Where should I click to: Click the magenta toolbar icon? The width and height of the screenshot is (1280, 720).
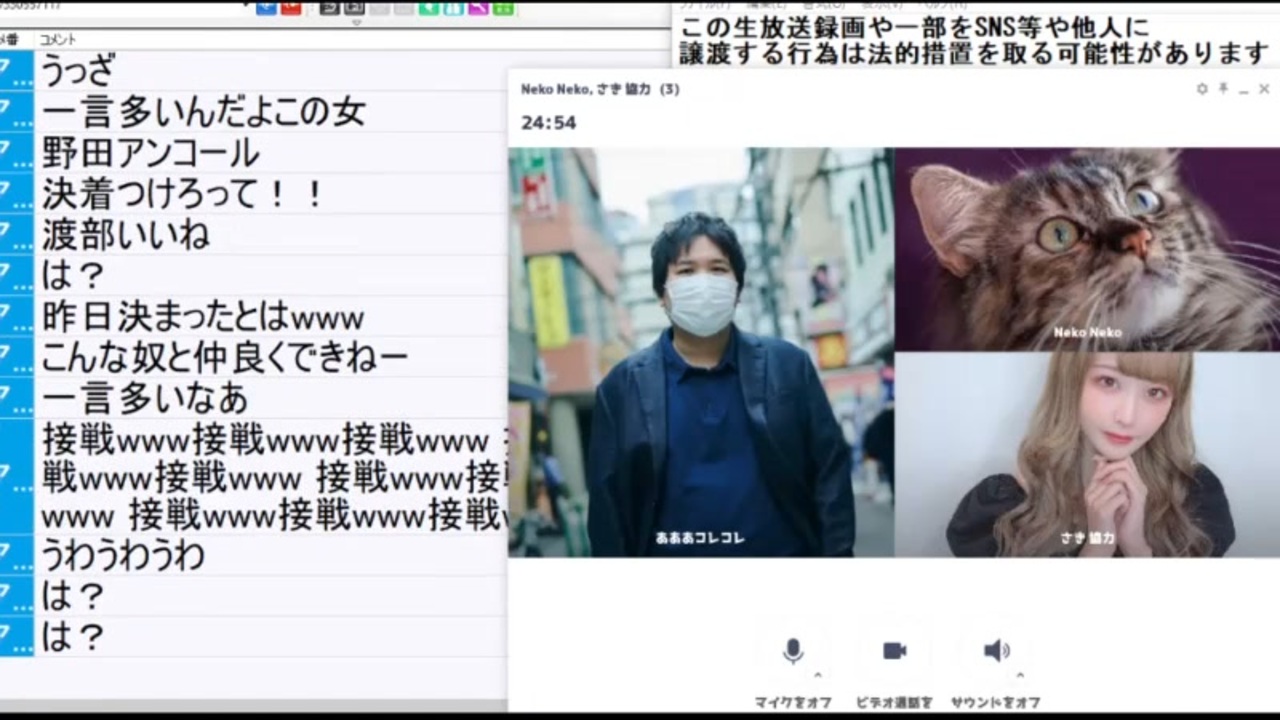[478, 7]
